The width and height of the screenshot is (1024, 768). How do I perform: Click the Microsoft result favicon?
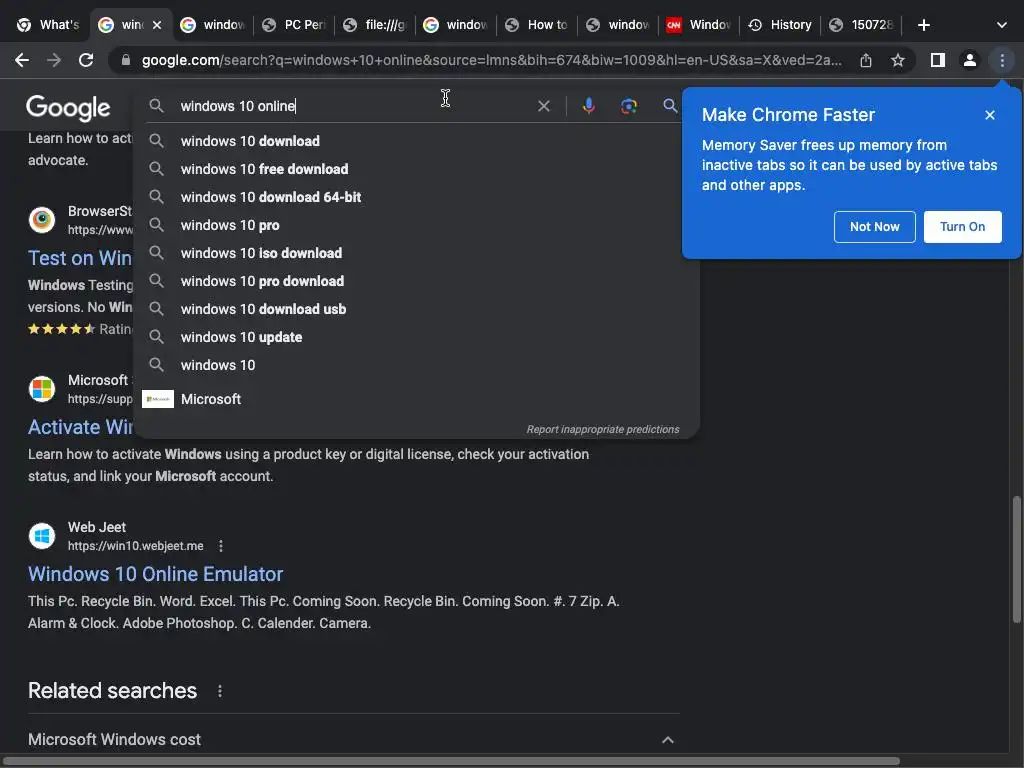[x=42, y=389]
